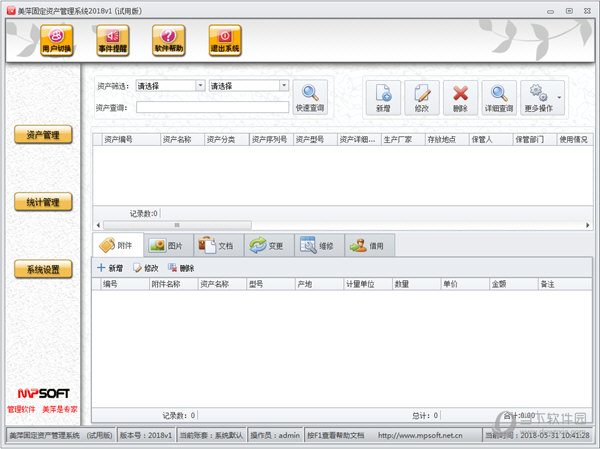
Task: Click the asset grid horizontal scrollbar thumb
Action: coord(177,225)
